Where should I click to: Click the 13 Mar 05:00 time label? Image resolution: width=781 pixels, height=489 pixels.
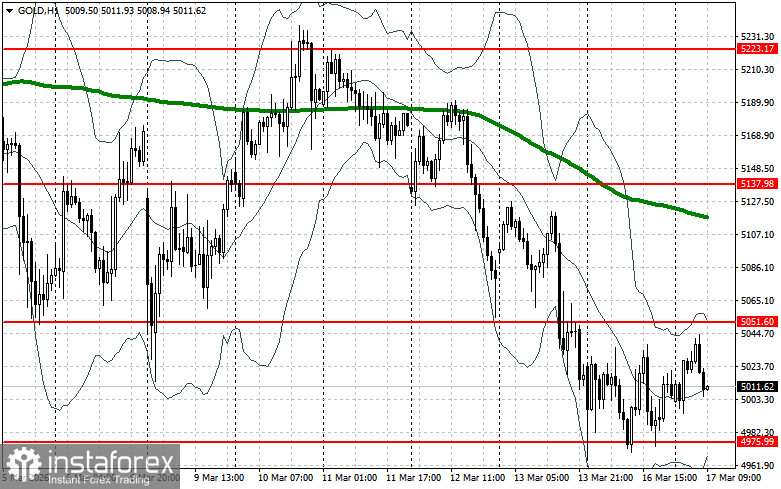coord(541,478)
